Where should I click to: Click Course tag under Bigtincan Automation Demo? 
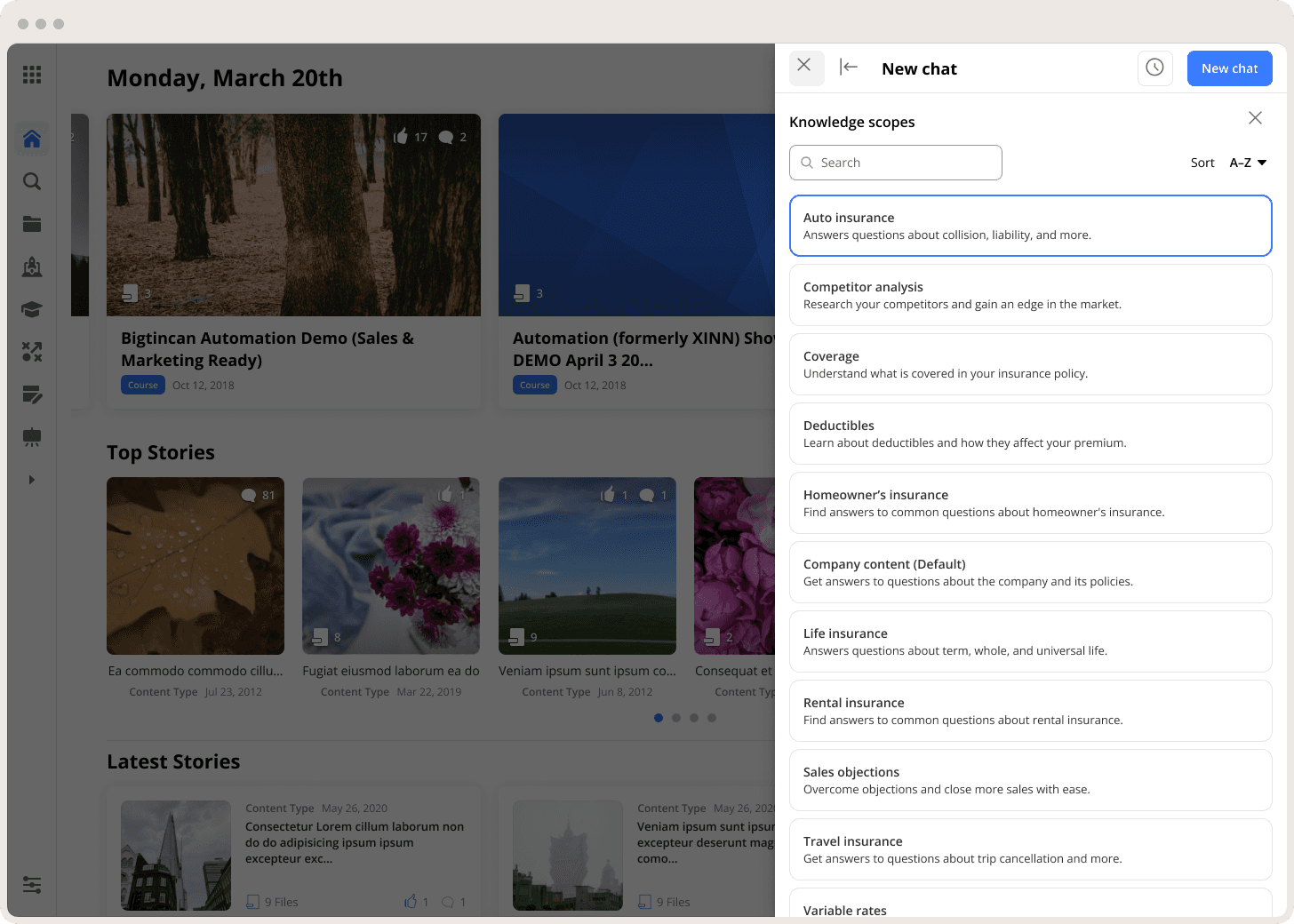(143, 385)
